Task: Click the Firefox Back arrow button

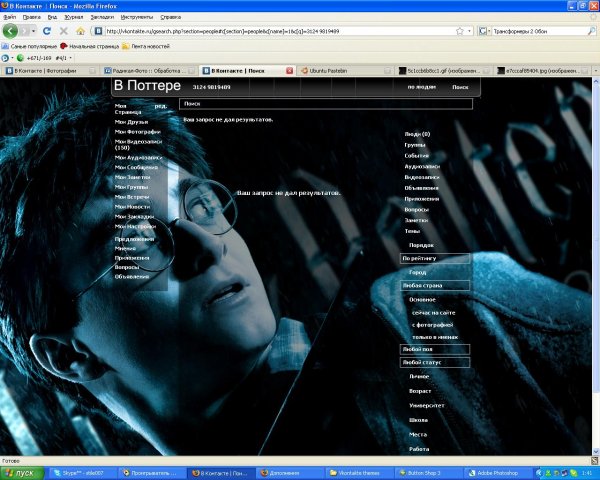Action: [x=10, y=31]
